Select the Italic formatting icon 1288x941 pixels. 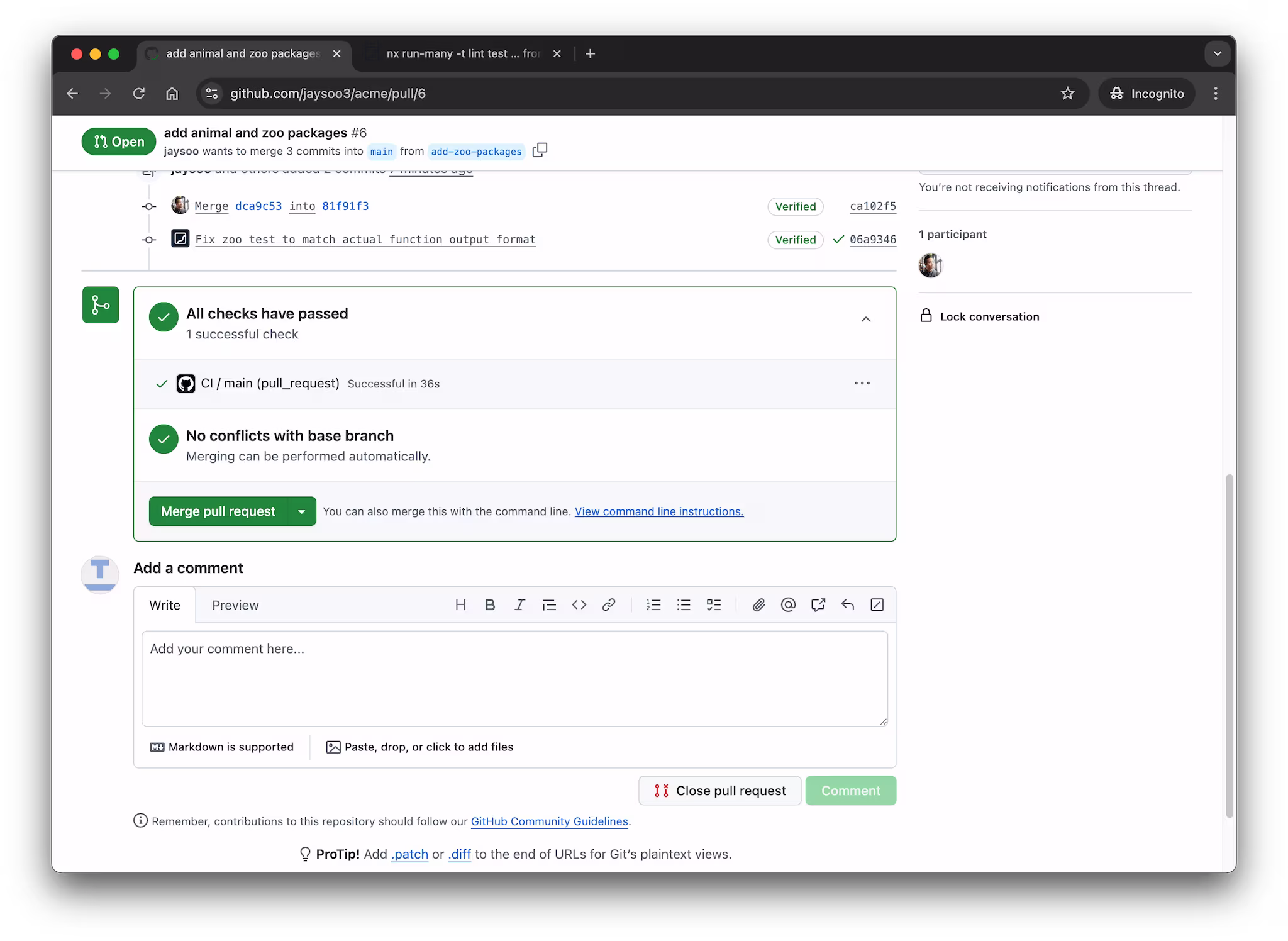pos(519,604)
